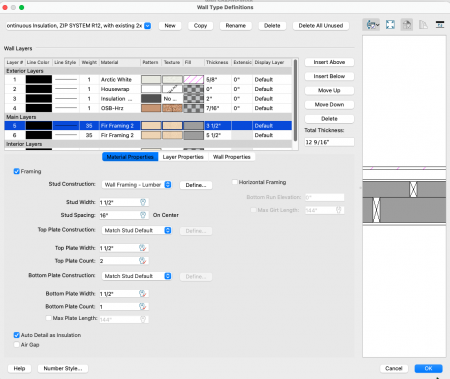The image size is (450, 379).
Task: Uncheck the Framing checkbox
Action: 16,171
